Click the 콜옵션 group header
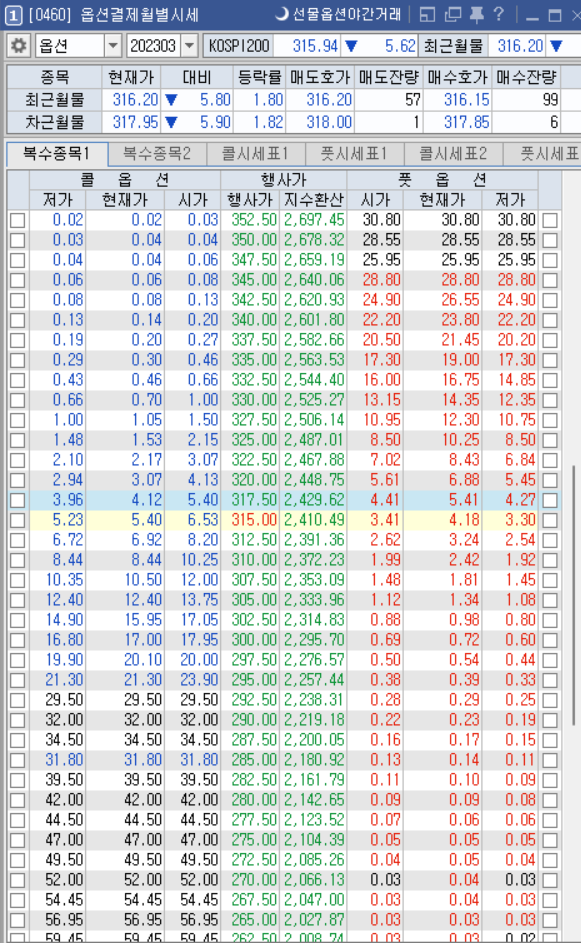The width and height of the screenshot is (581, 943). click(x=124, y=180)
